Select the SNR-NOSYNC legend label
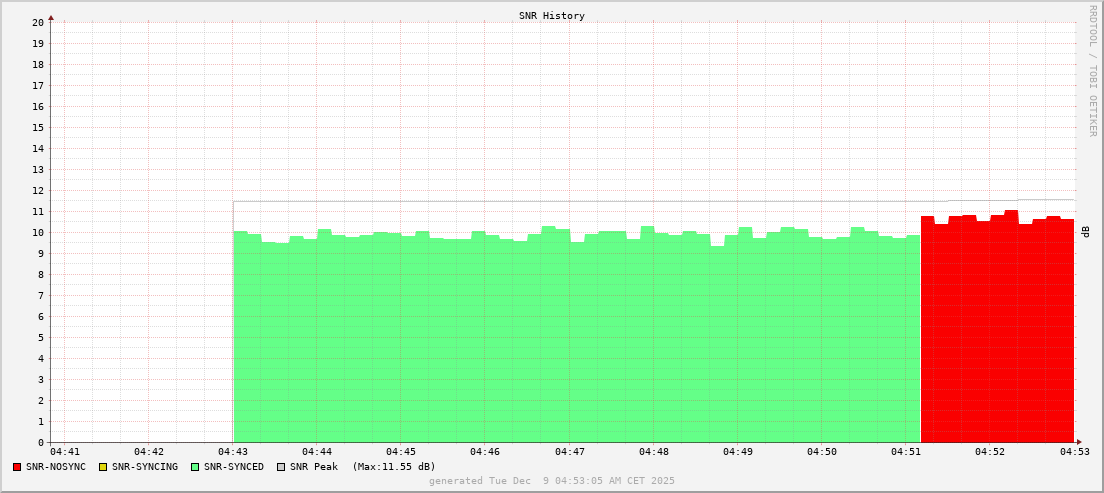The image size is (1104, 493). pos(56,467)
